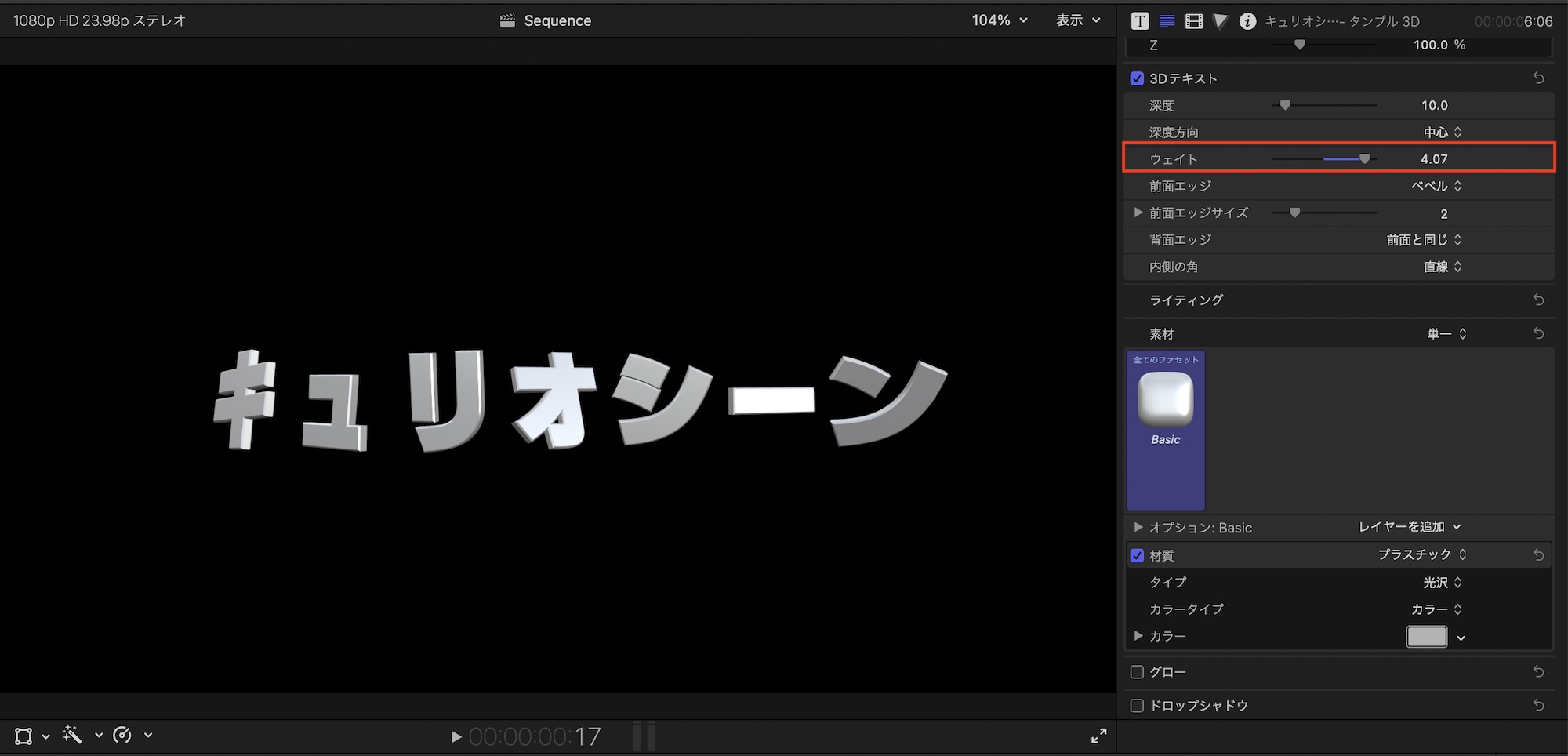Image resolution: width=1568 pixels, height=756 pixels.
Task: Toggle viewer full-screen with arrows icon
Action: (x=1098, y=736)
